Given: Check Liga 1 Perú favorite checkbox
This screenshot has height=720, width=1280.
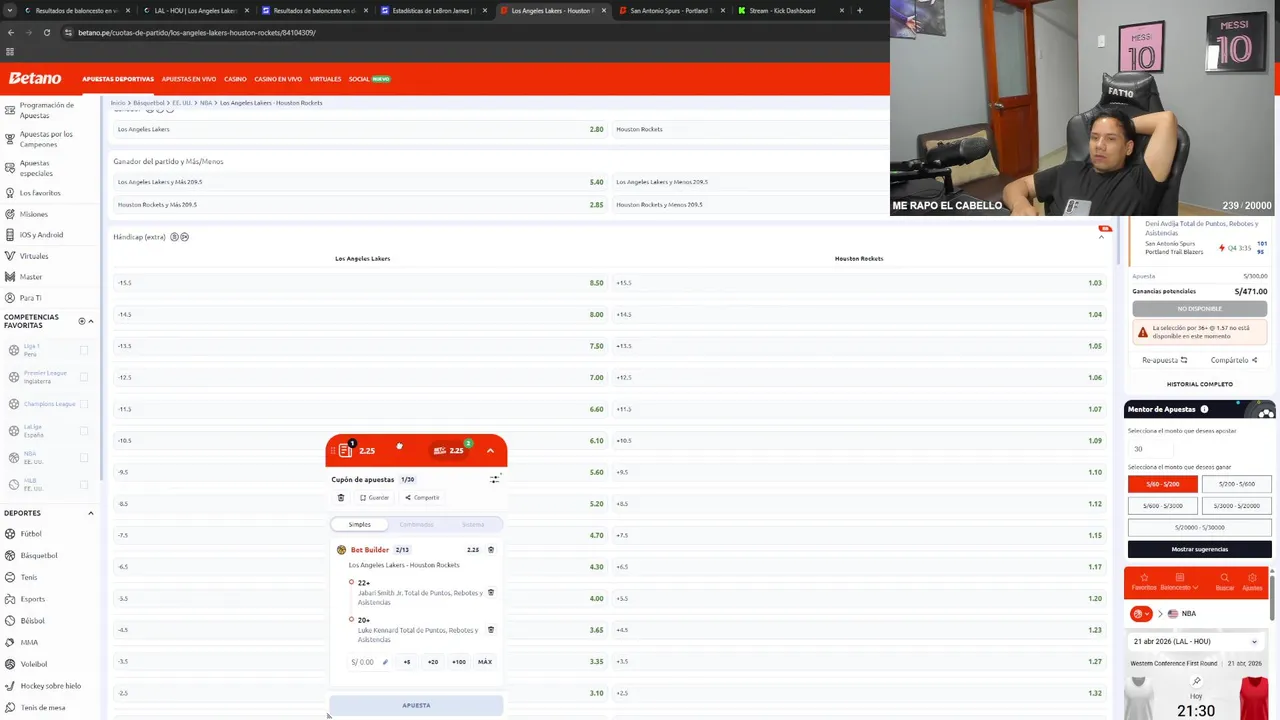Looking at the screenshot, I should (84, 350).
